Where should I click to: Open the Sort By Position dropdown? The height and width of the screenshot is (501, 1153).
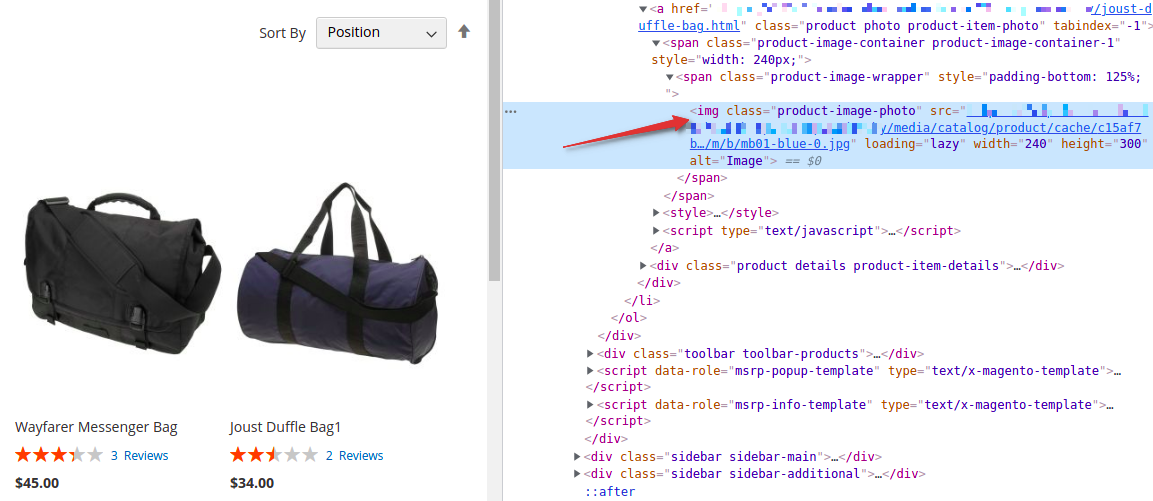(x=381, y=32)
